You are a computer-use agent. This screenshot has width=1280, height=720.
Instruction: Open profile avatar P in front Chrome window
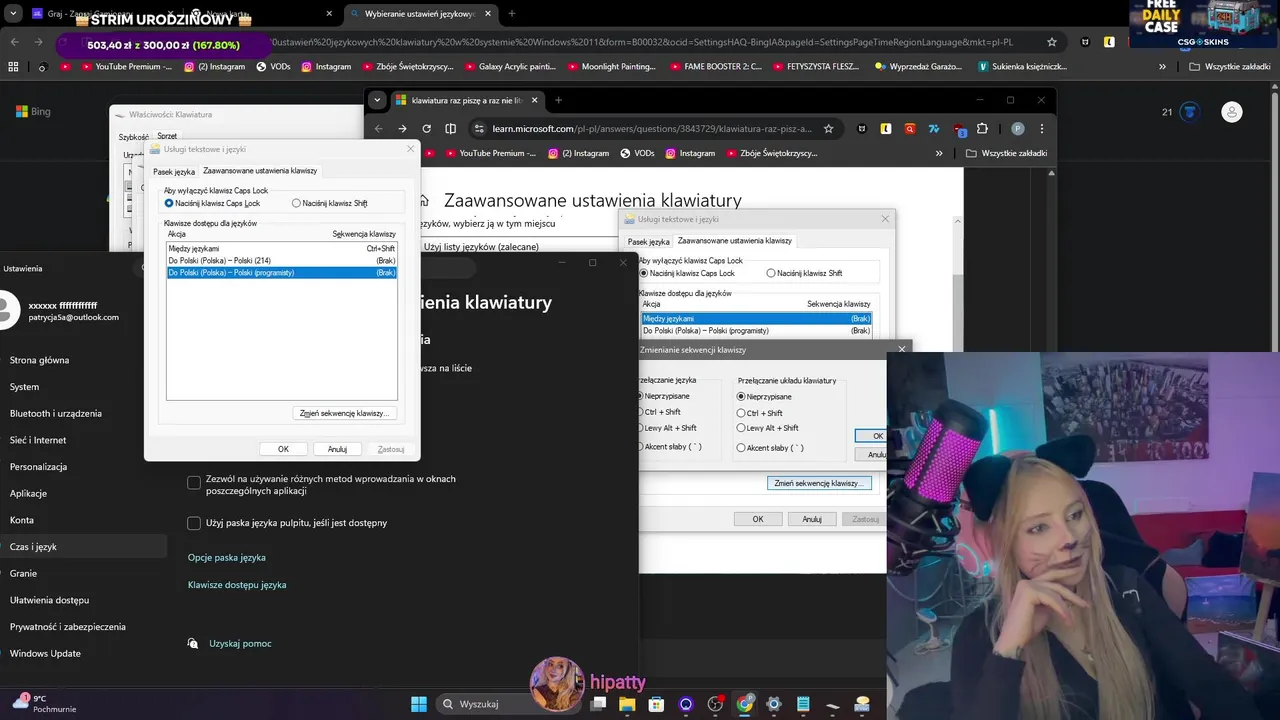coord(1018,128)
